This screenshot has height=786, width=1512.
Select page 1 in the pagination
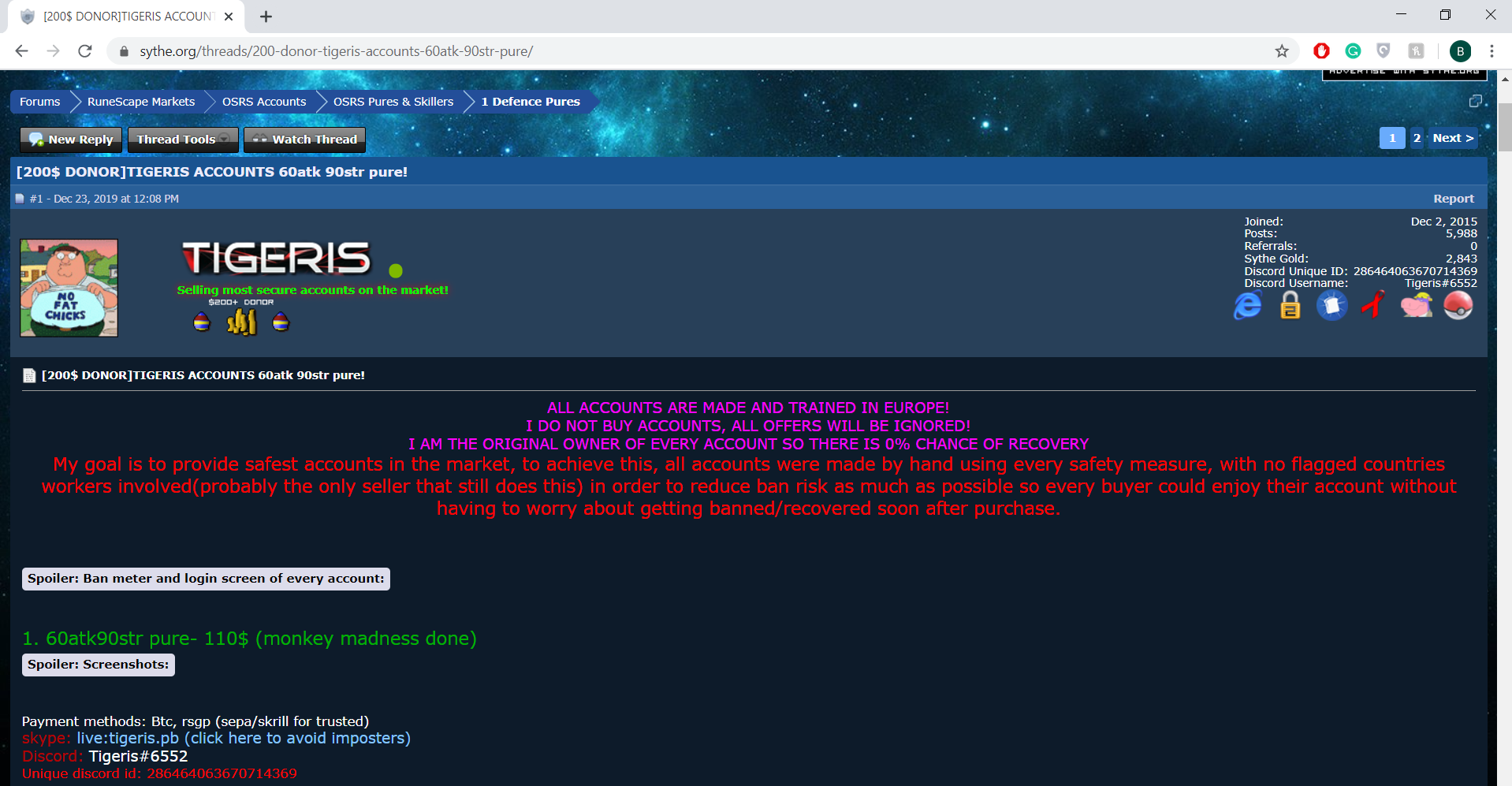click(x=1392, y=138)
